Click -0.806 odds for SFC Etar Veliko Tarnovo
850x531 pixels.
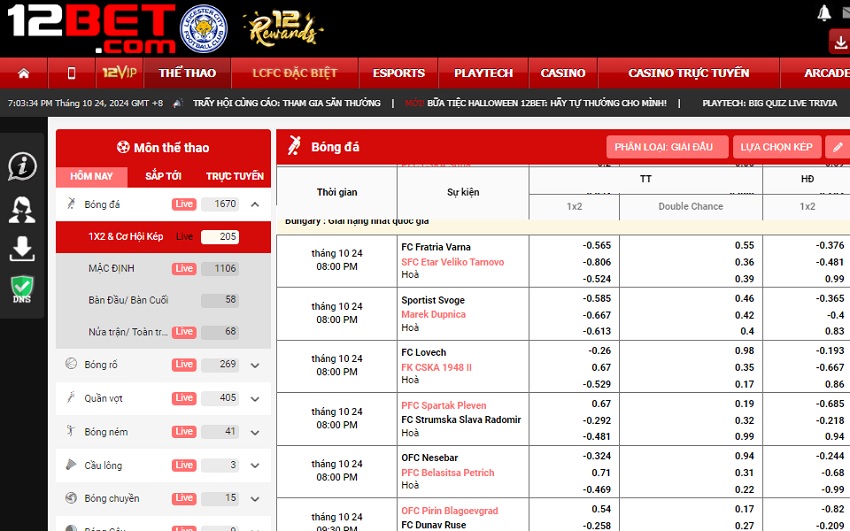coord(596,262)
